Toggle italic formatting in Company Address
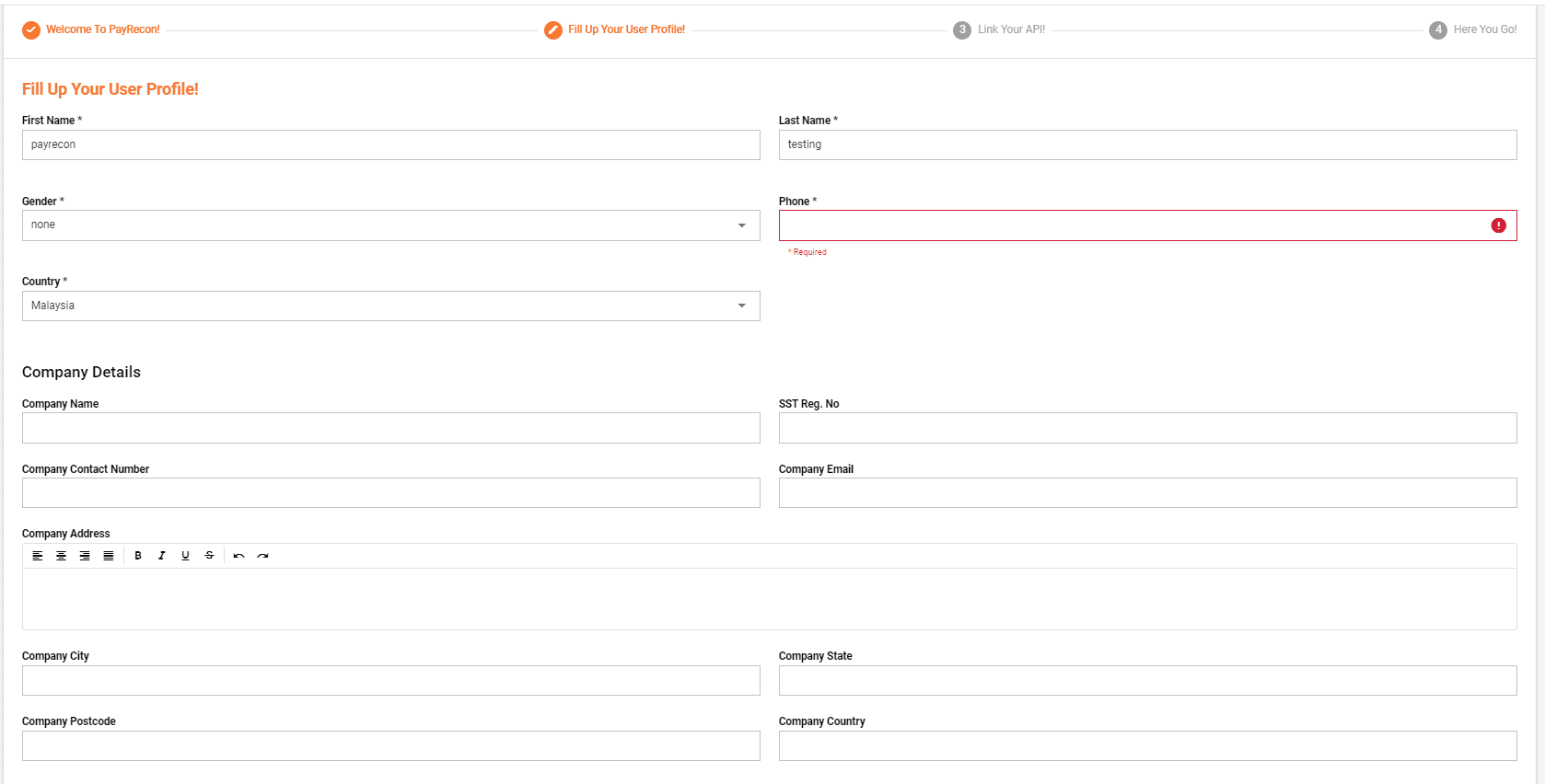 pyautogui.click(x=162, y=556)
